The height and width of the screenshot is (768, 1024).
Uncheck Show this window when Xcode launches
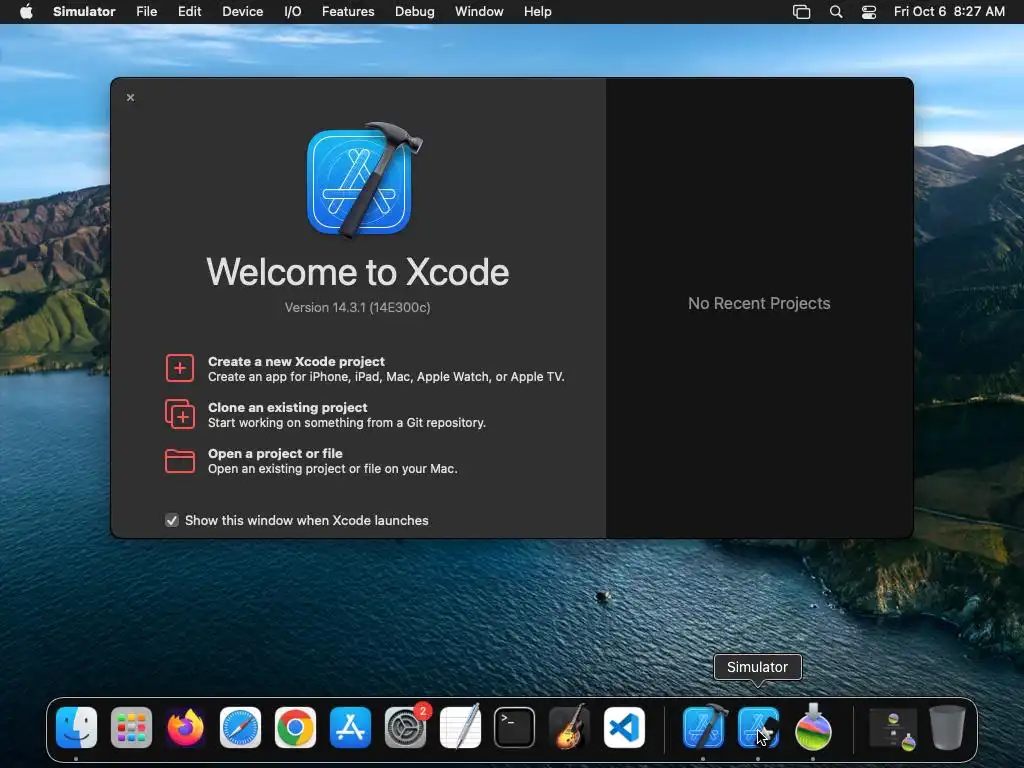pos(172,520)
